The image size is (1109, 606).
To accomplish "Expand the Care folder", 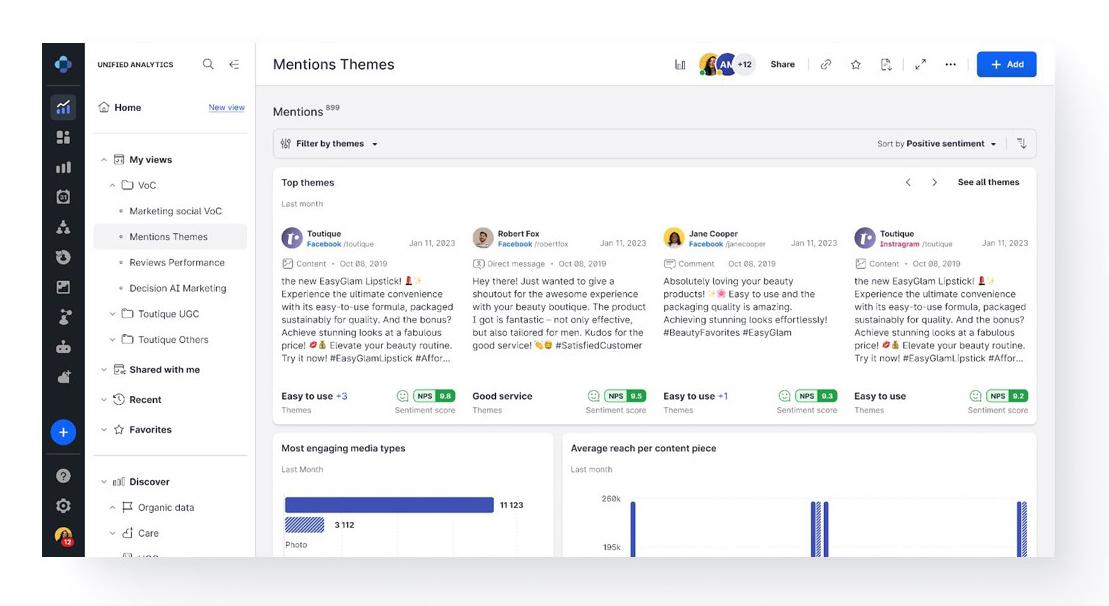I will click(x=112, y=533).
